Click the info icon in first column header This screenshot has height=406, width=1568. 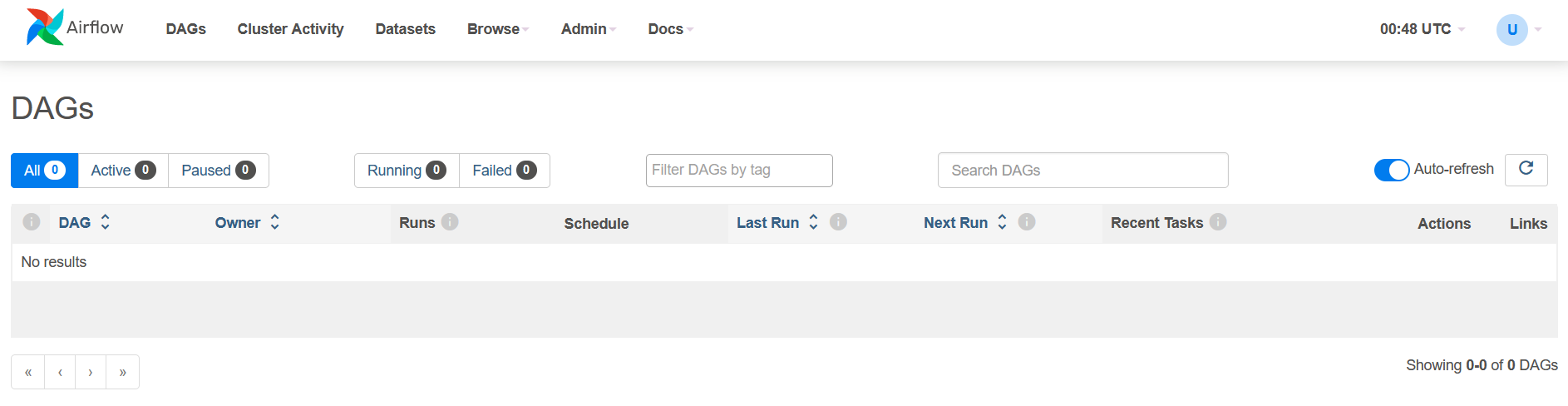[x=32, y=222]
